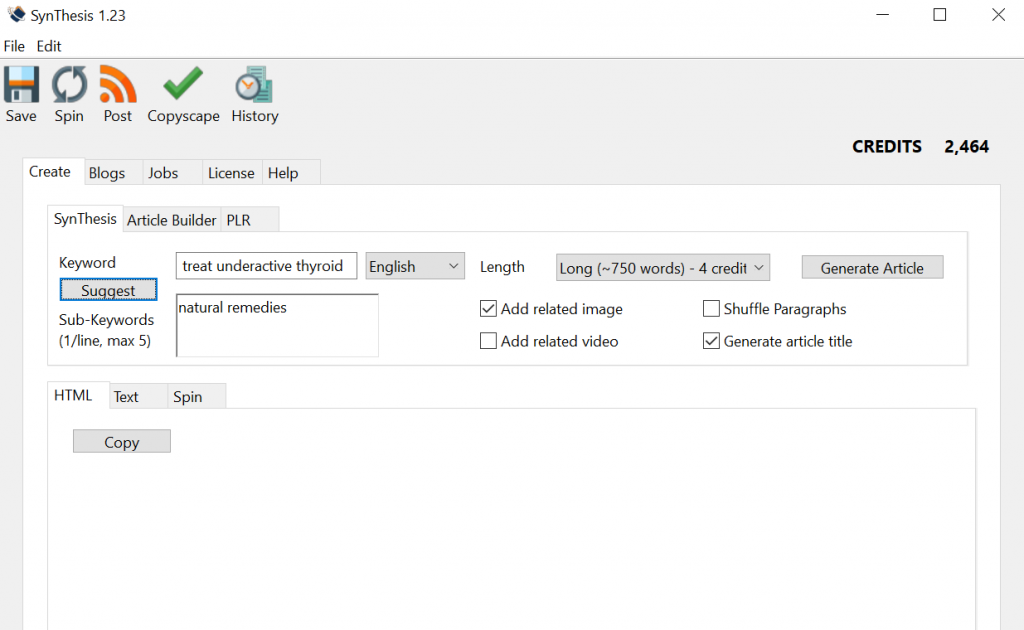Enable Shuffle Paragraphs checkbox
1024x630 pixels.
(711, 309)
